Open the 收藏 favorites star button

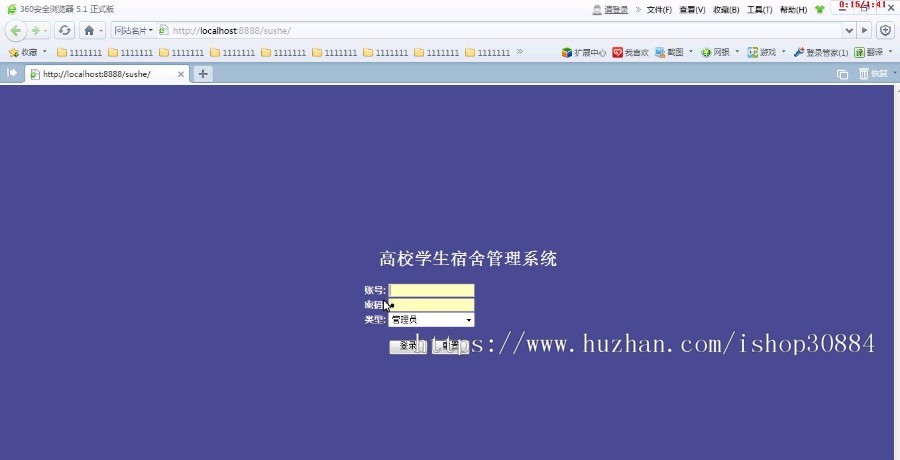pos(23,52)
